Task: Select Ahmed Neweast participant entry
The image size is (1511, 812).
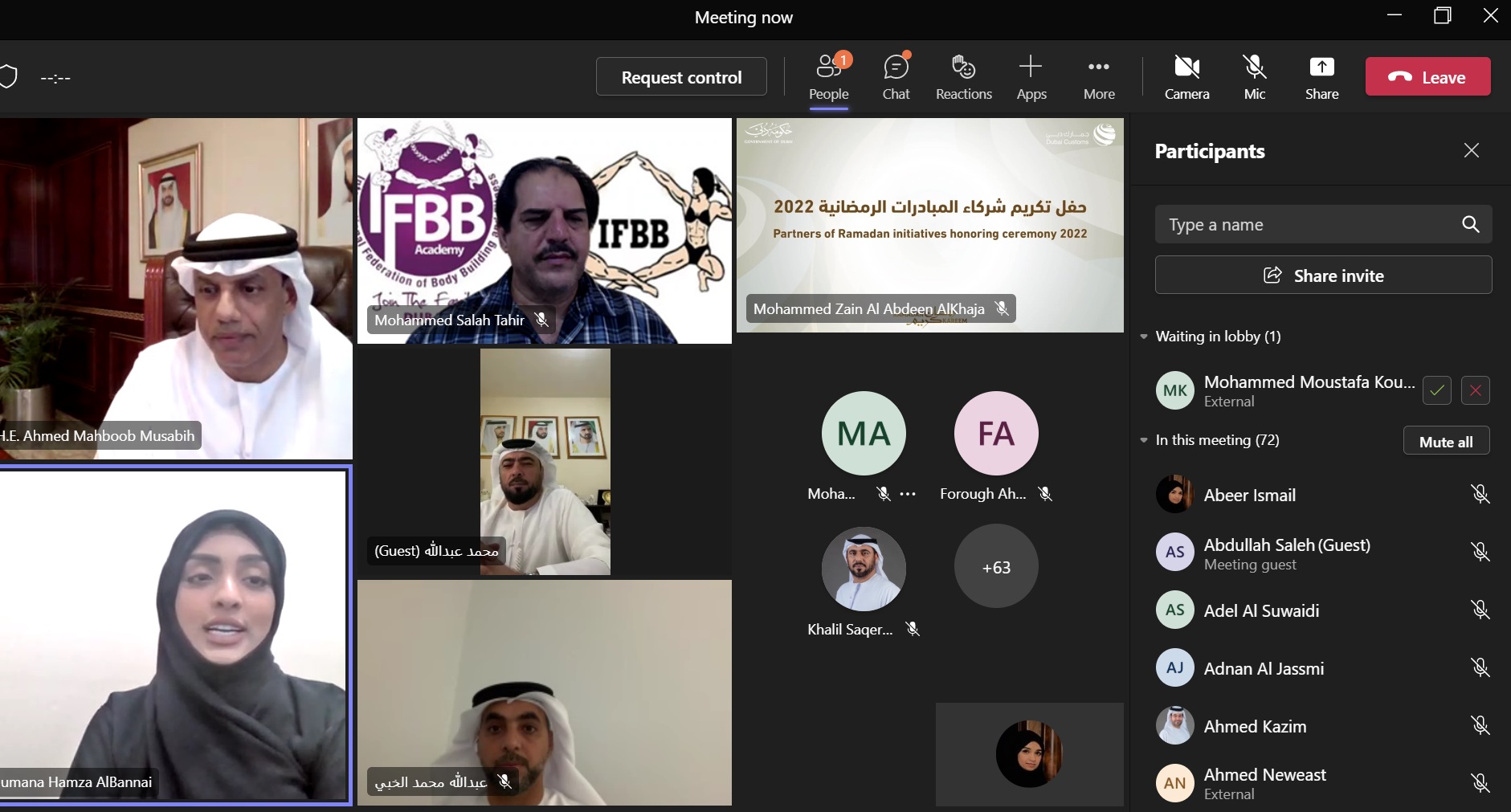Action: click(x=1321, y=783)
